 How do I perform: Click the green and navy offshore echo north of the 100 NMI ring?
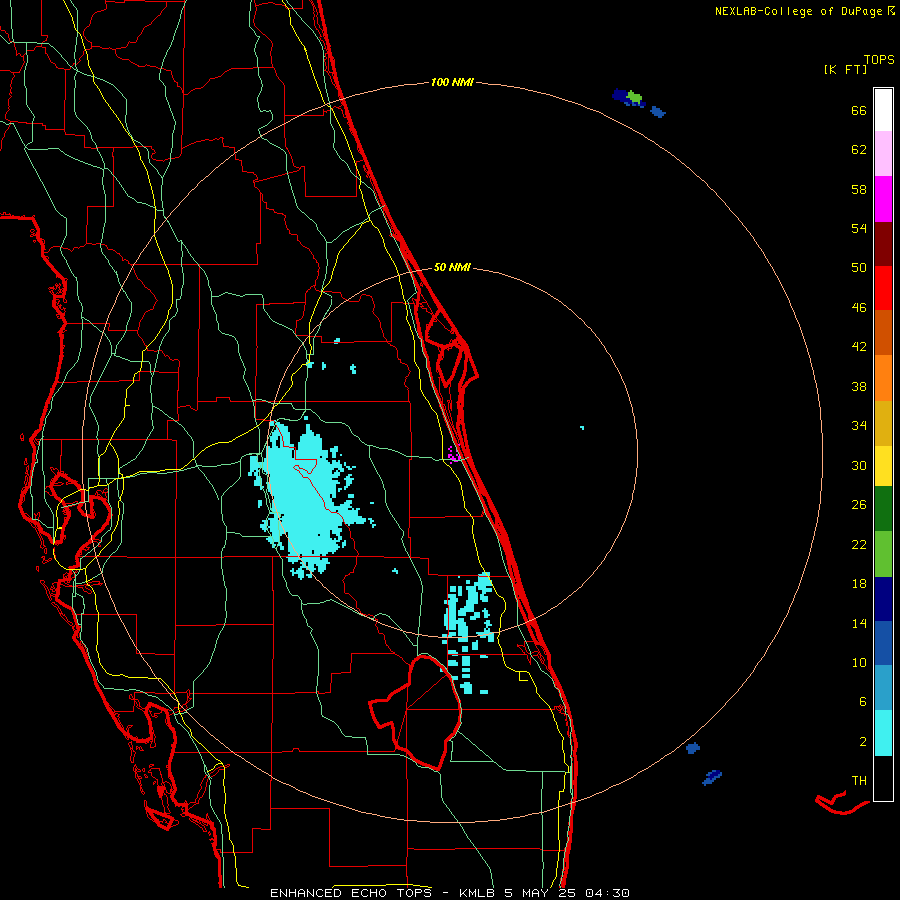click(x=629, y=98)
